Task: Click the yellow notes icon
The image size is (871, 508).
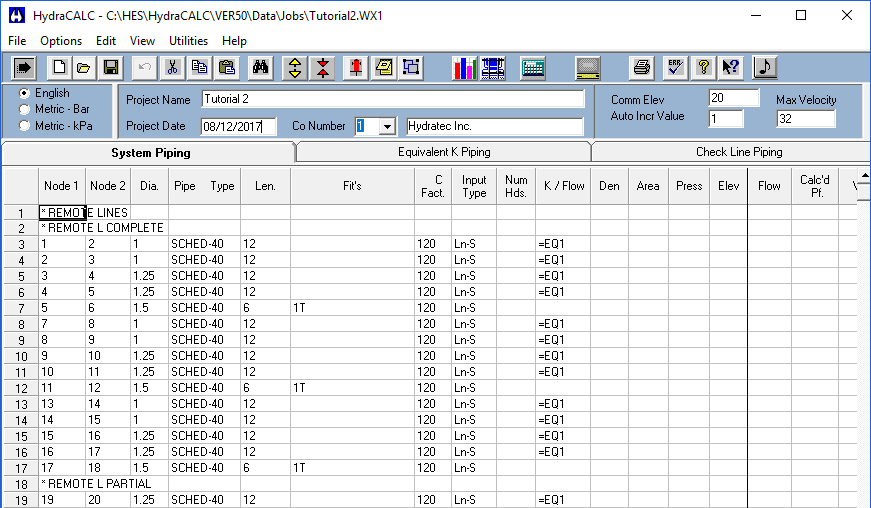Action: (x=384, y=68)
